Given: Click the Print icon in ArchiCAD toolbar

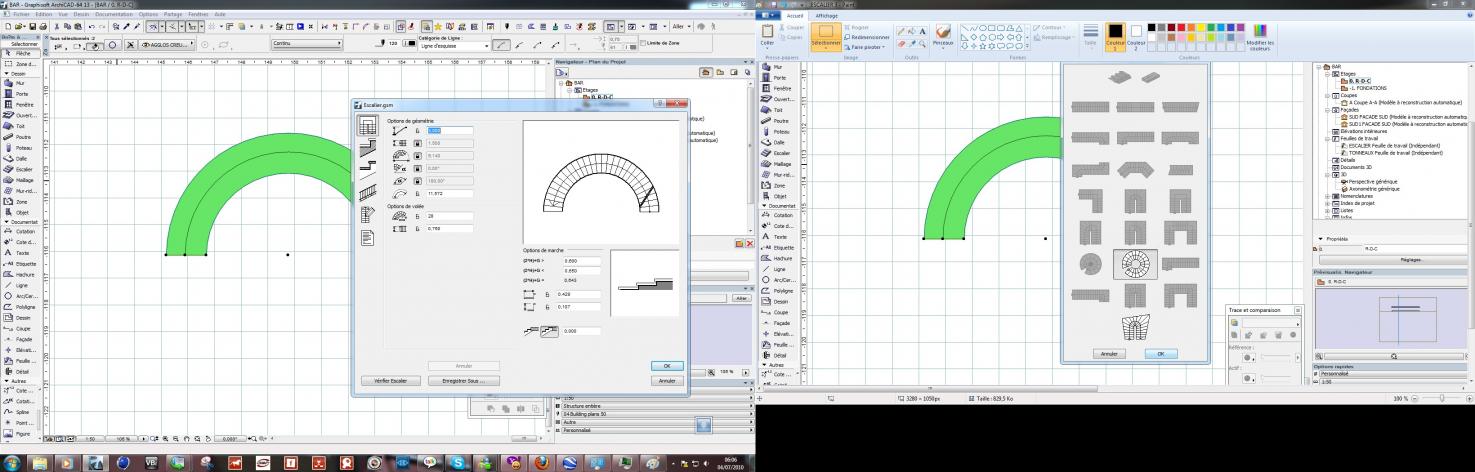Looking at the screenshot, I should 43,26.
